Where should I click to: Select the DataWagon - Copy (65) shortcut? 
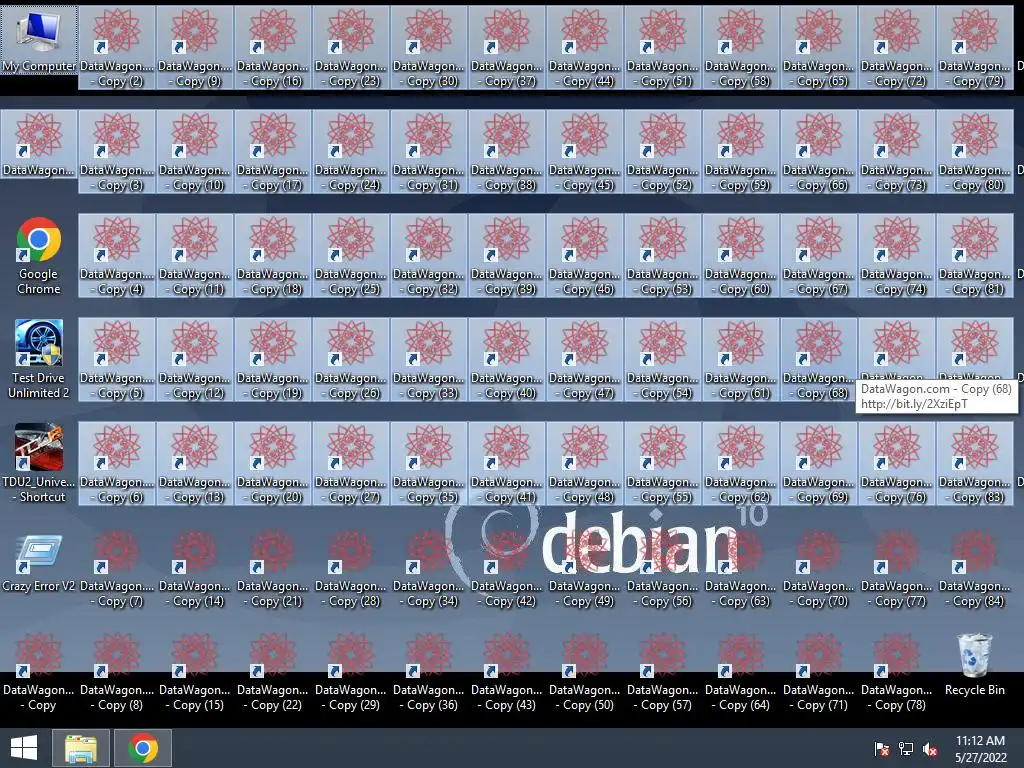tap(819, 48)
